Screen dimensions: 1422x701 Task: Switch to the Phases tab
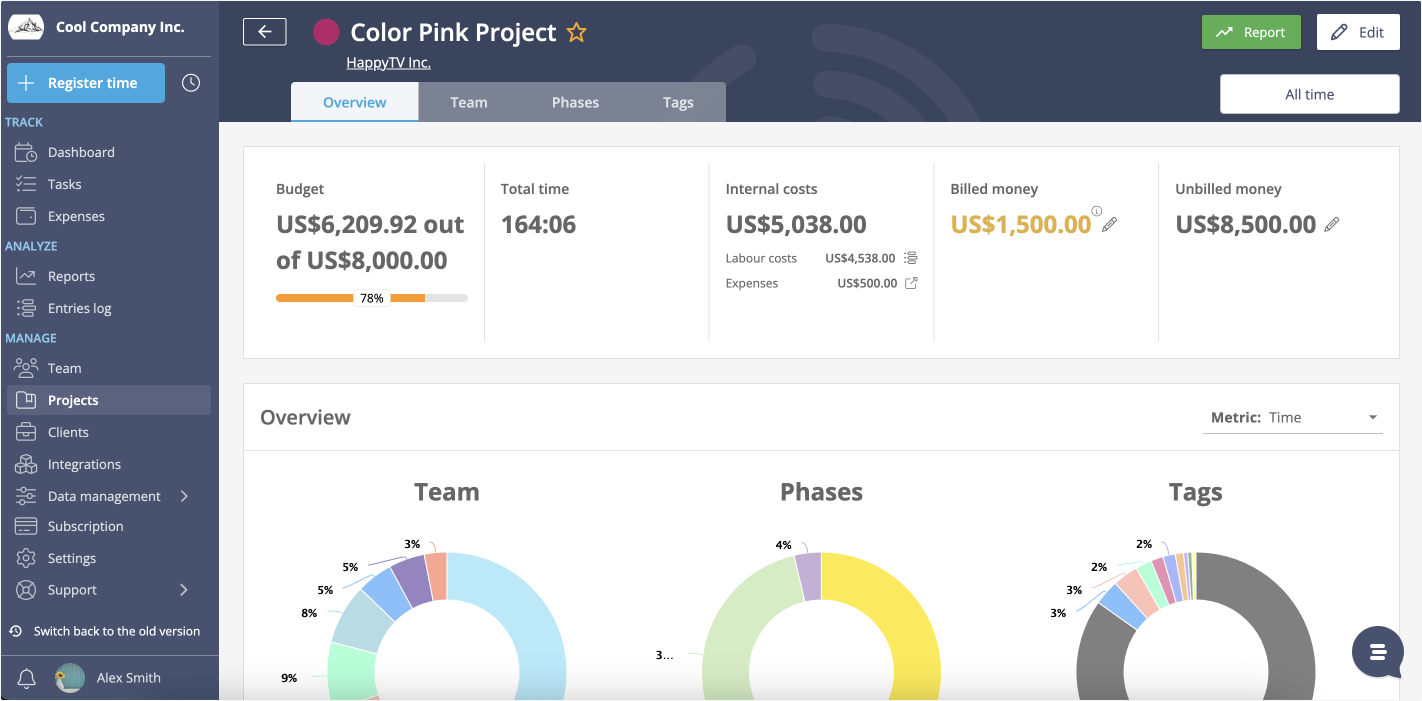(575, 101)
